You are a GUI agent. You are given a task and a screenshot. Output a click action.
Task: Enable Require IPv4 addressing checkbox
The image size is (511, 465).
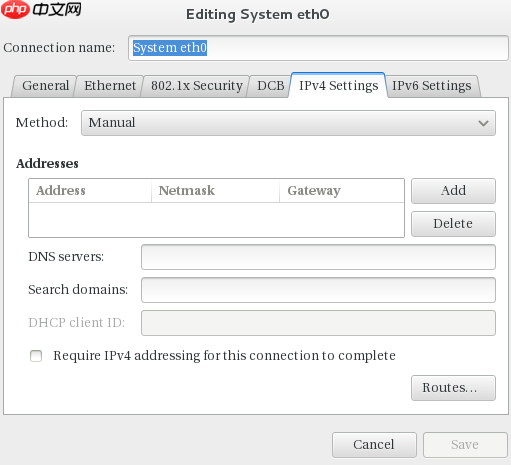click(36, 356)
